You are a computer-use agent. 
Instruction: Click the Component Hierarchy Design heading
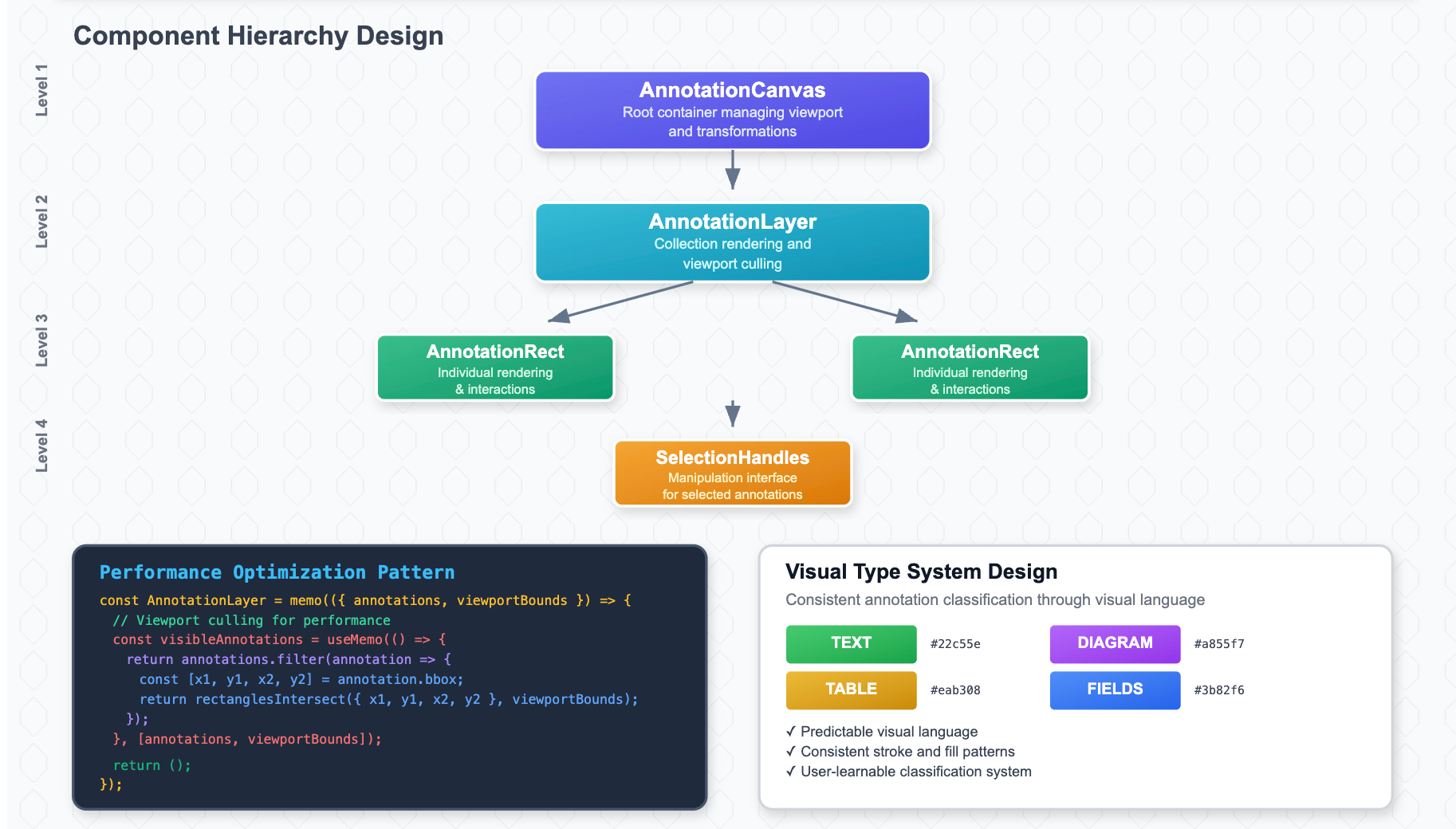click(258, 36)
